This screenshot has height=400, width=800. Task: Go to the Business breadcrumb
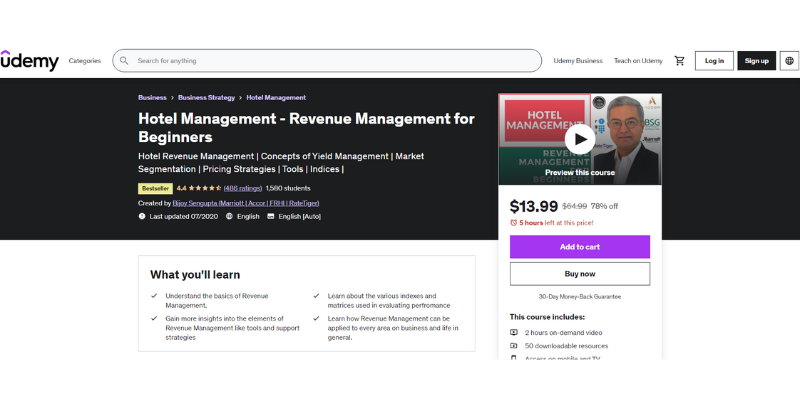click(152, 97)
